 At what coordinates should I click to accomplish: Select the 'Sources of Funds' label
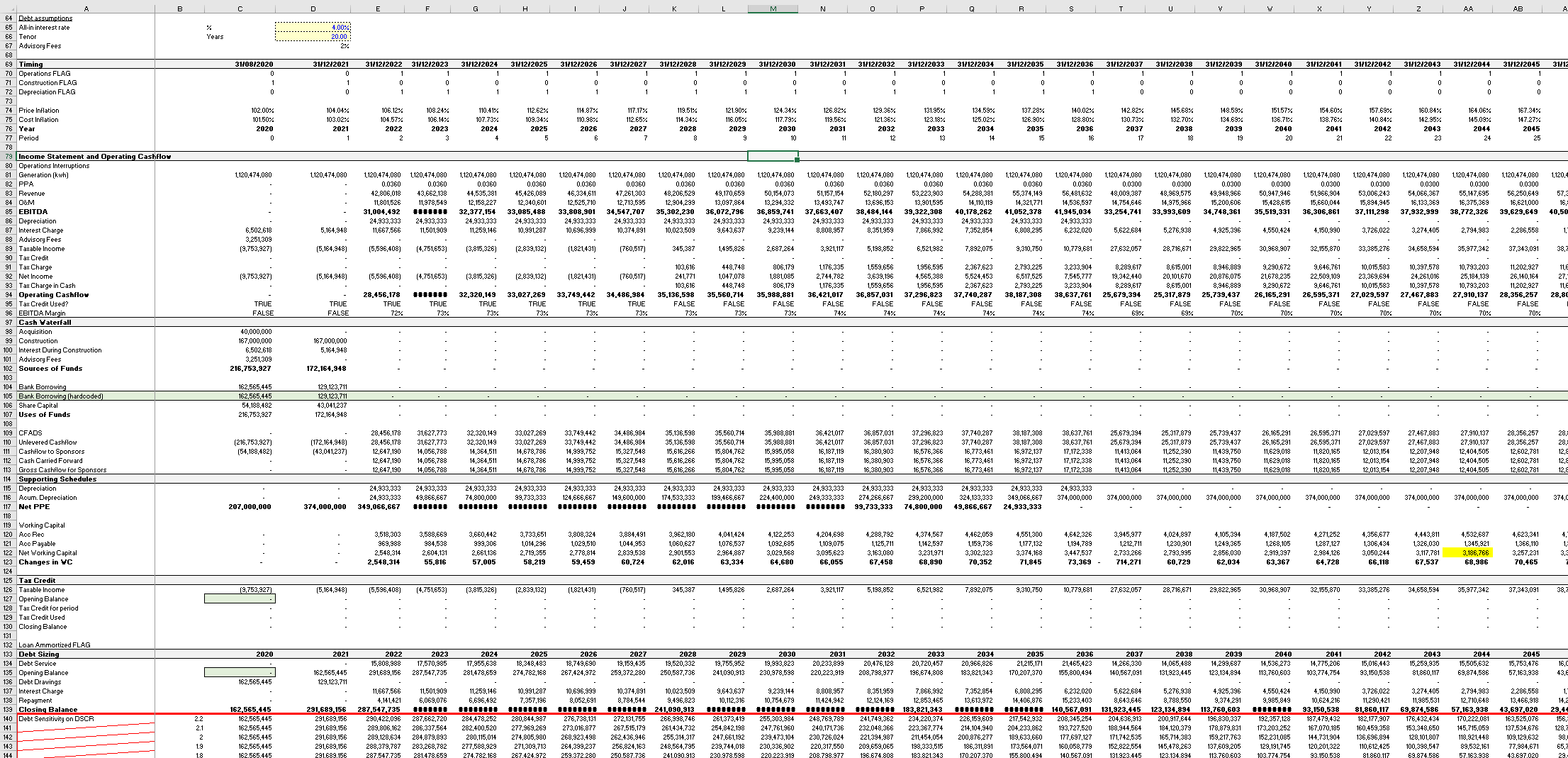click(x=50, y=368)
